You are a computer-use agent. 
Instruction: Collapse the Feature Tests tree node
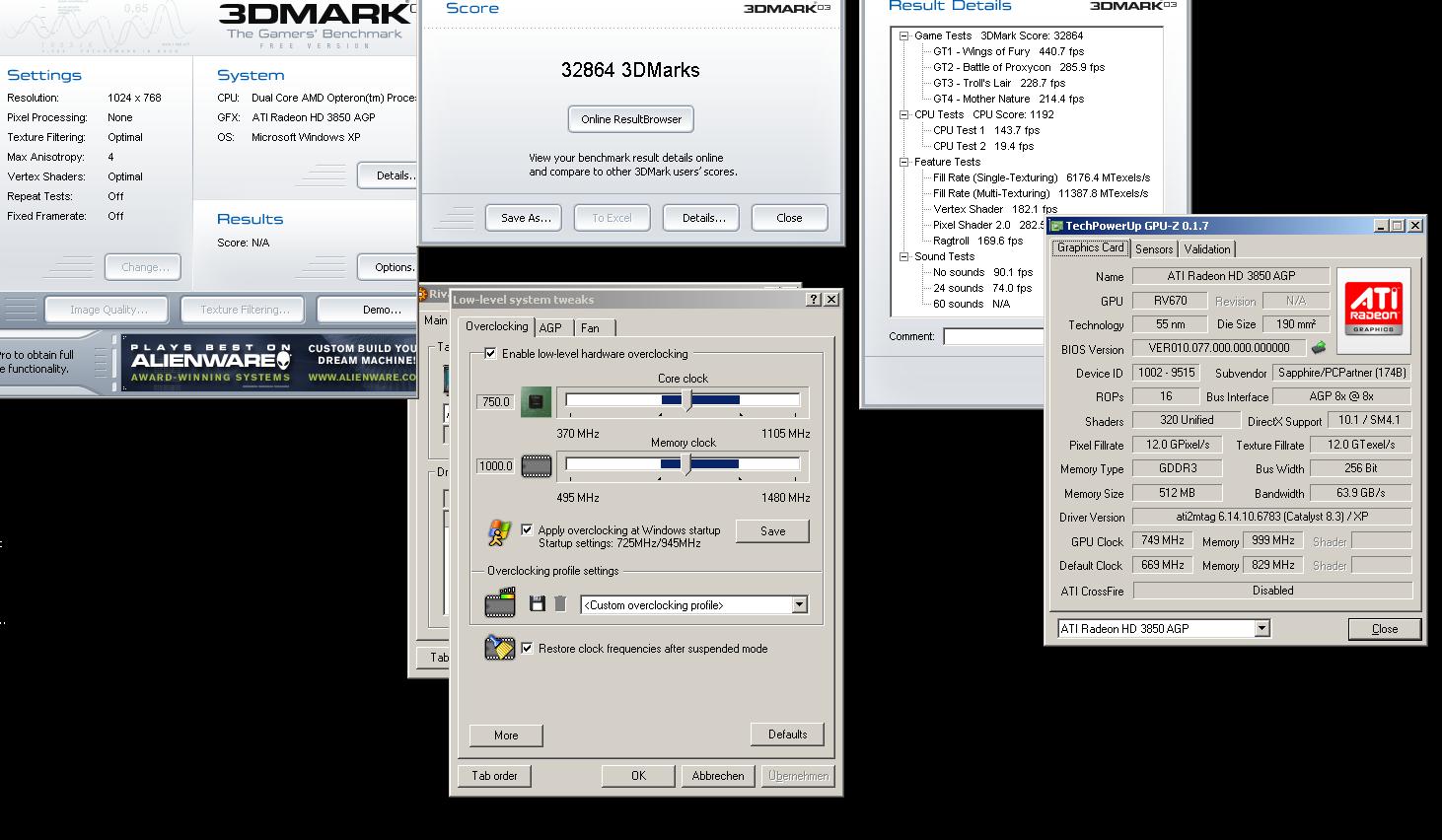point(903,162)
